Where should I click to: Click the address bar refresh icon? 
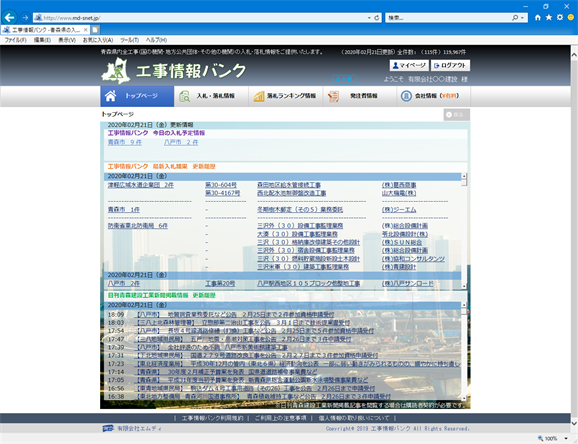tap(377, 18)
